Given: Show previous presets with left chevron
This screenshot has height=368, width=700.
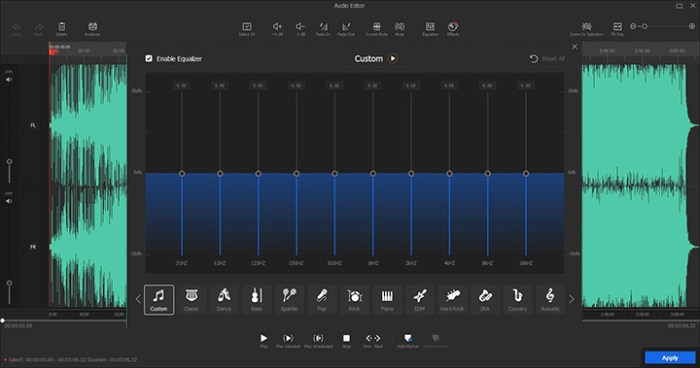Looking at the screenshot, I should click(x=138, y=299).
